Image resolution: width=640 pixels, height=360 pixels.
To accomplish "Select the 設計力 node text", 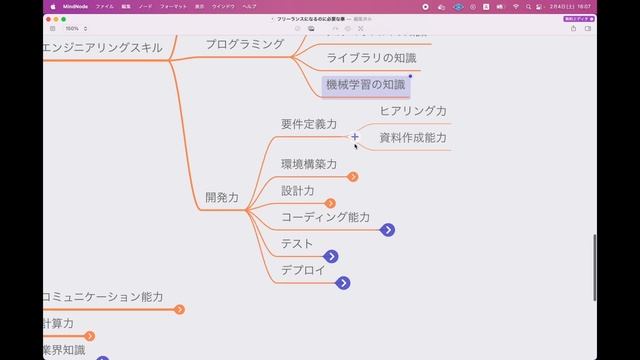I will [x=298, y=191].
